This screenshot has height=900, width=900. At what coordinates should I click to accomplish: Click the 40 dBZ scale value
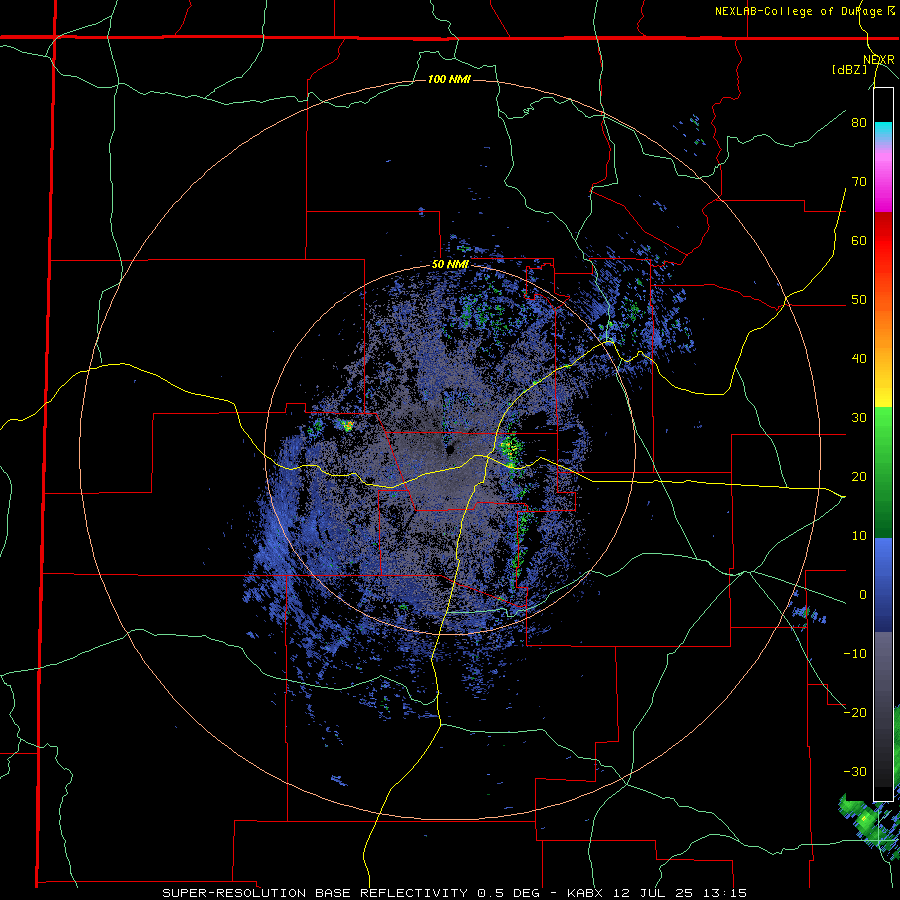859,359
